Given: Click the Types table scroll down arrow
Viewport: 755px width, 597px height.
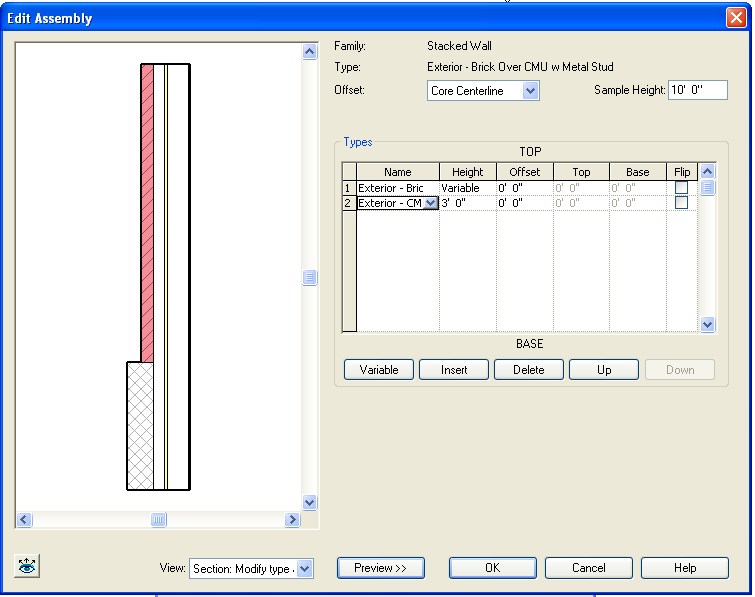Looking at the screenshot, I should [x=707, y=324].
